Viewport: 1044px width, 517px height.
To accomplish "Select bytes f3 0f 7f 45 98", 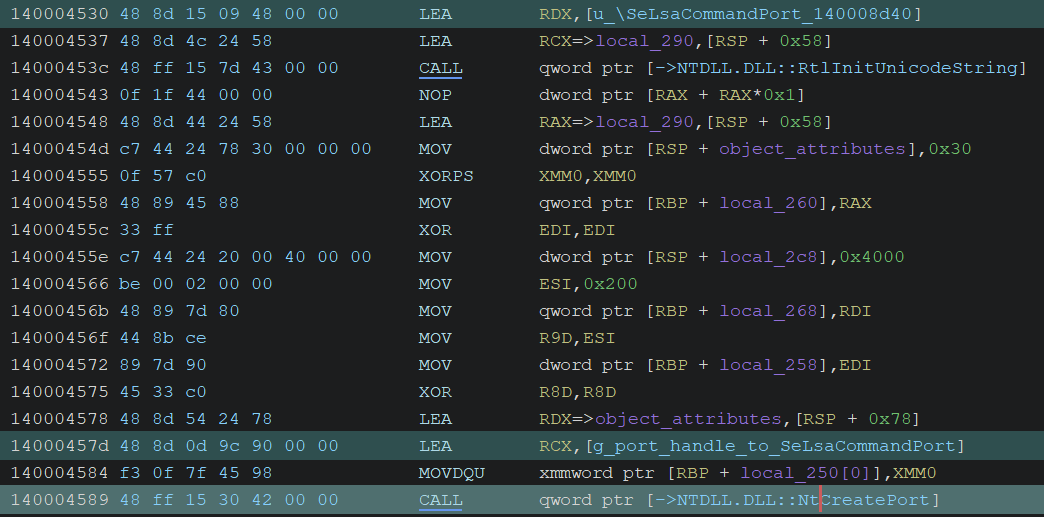I will click(x=196, y=472).
